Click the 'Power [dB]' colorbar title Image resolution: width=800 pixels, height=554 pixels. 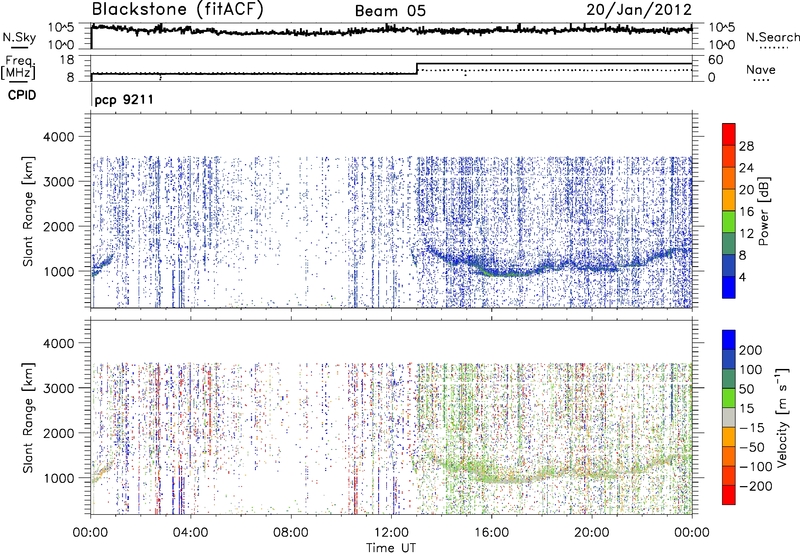(763, 211)
